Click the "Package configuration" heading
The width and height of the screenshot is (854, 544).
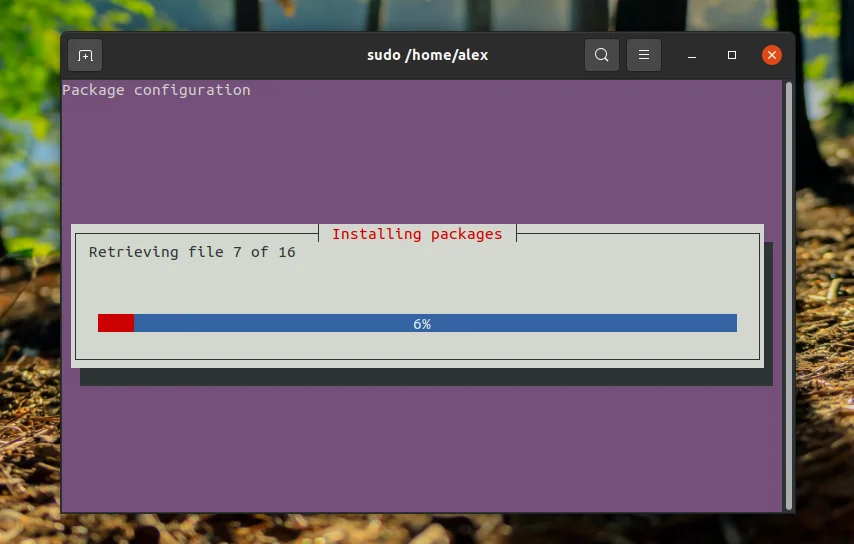[x=156, y=90]
